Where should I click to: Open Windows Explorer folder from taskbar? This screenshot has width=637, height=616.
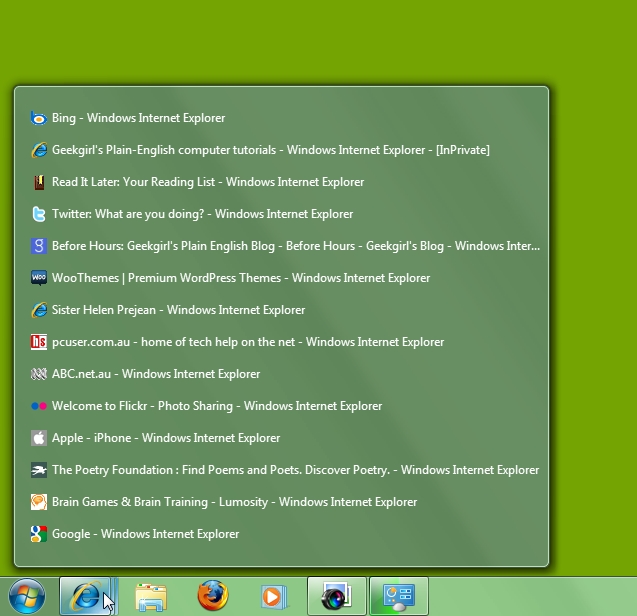coord(151,597)
